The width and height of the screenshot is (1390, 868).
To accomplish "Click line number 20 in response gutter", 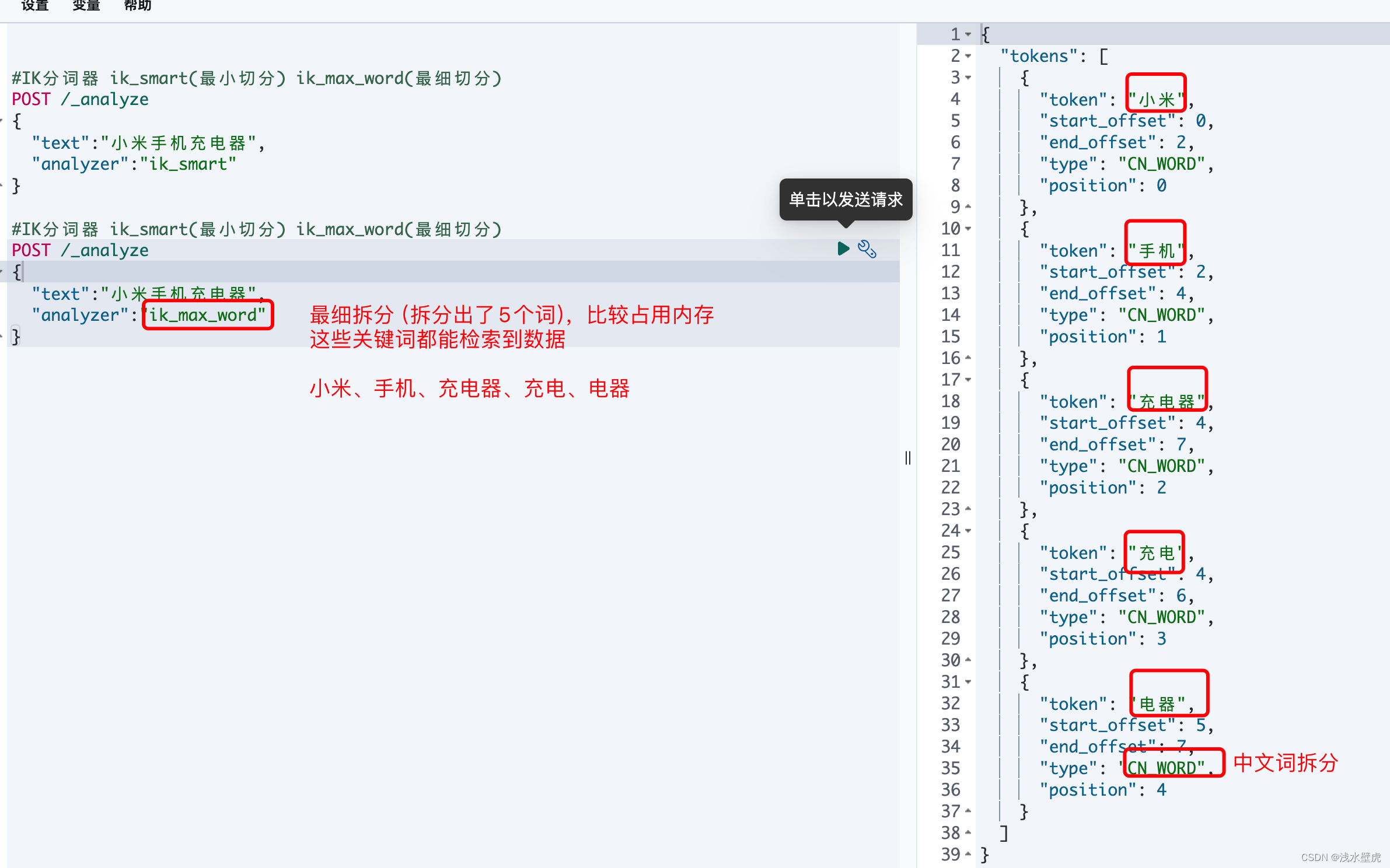I will [950, 444].
